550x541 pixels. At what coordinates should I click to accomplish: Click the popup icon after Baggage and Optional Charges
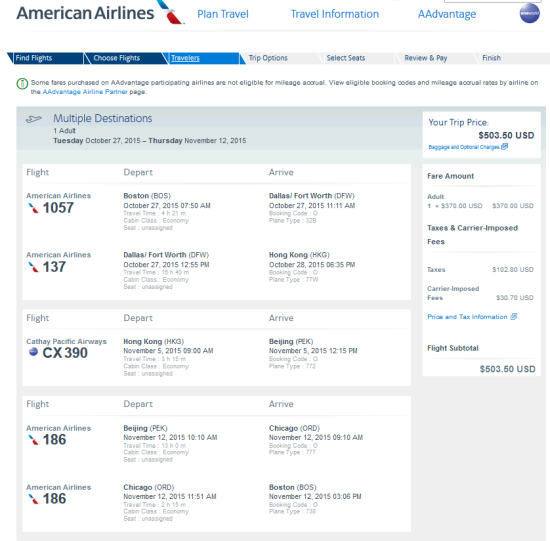pyautogui.click(x=504, y=146)
